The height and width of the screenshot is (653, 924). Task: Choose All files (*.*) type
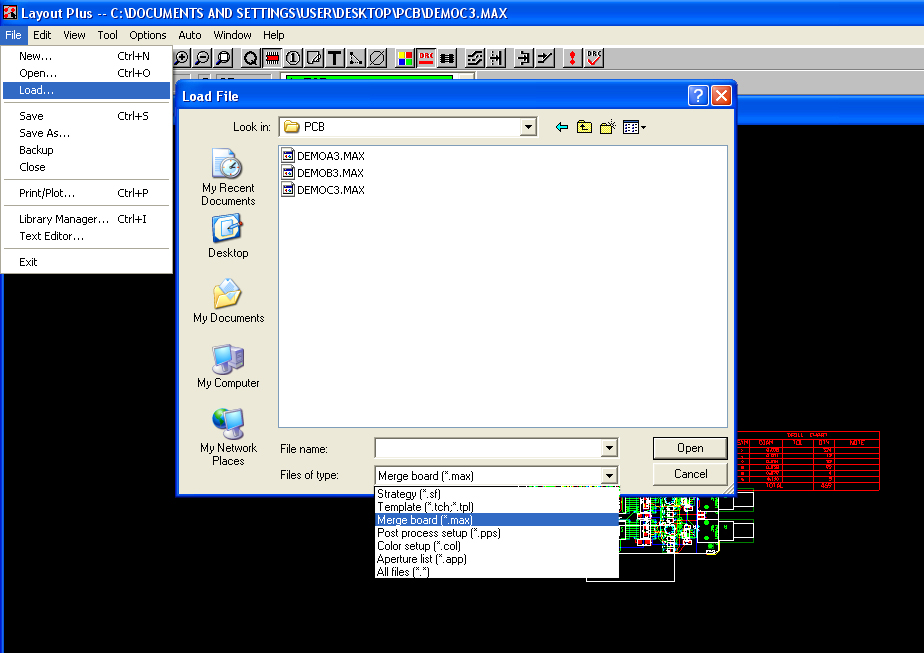497,572
